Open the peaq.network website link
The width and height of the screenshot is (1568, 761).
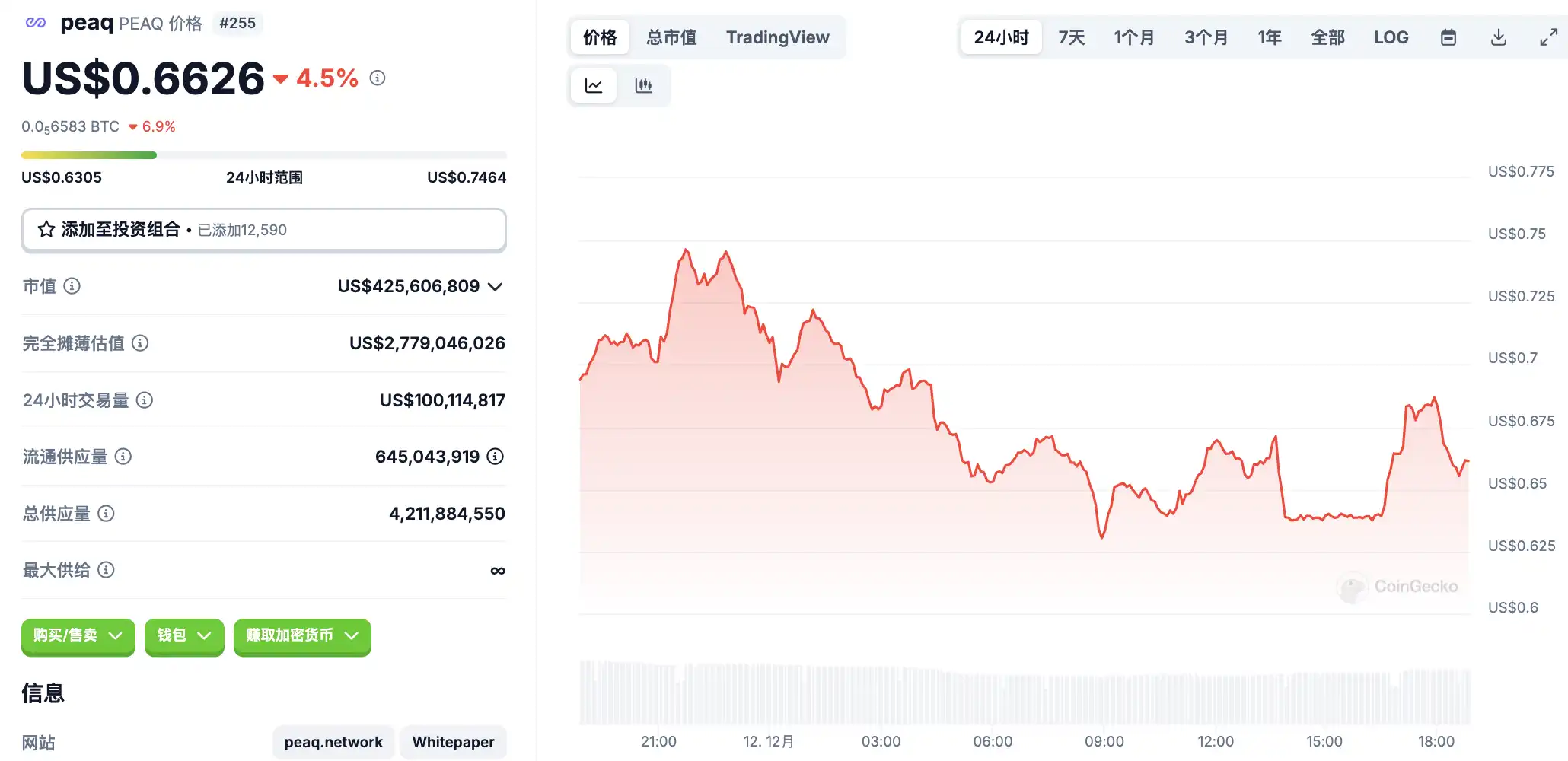pyautogui.click(x=333, y=742)
